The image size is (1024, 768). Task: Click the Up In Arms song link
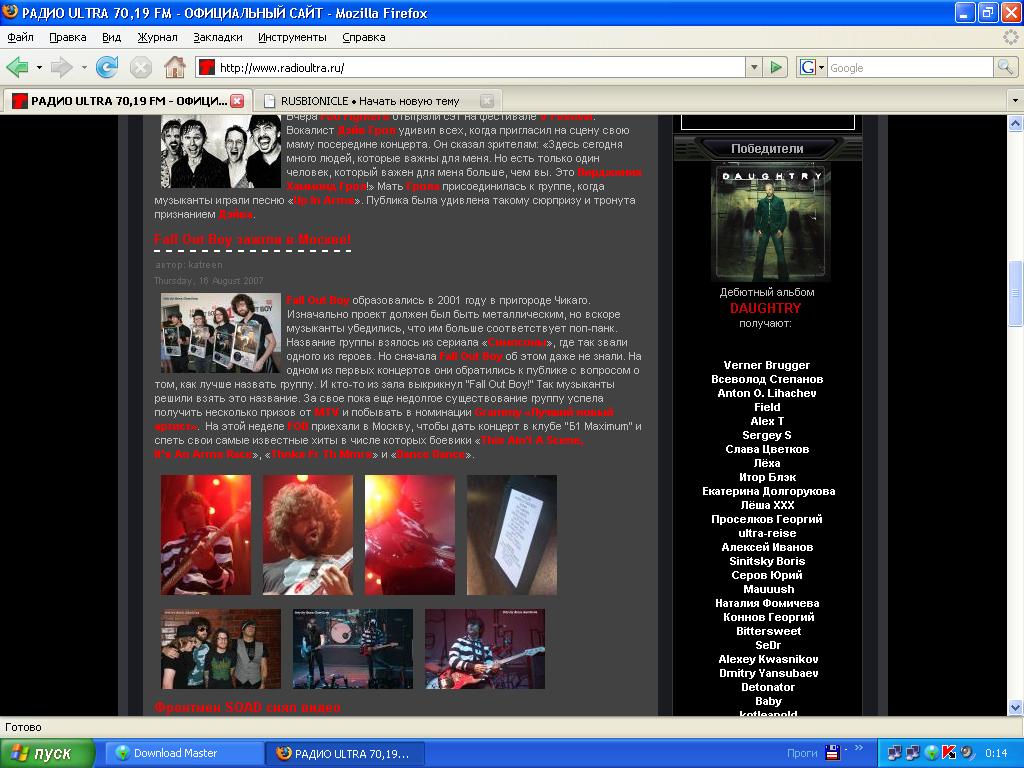324,200
